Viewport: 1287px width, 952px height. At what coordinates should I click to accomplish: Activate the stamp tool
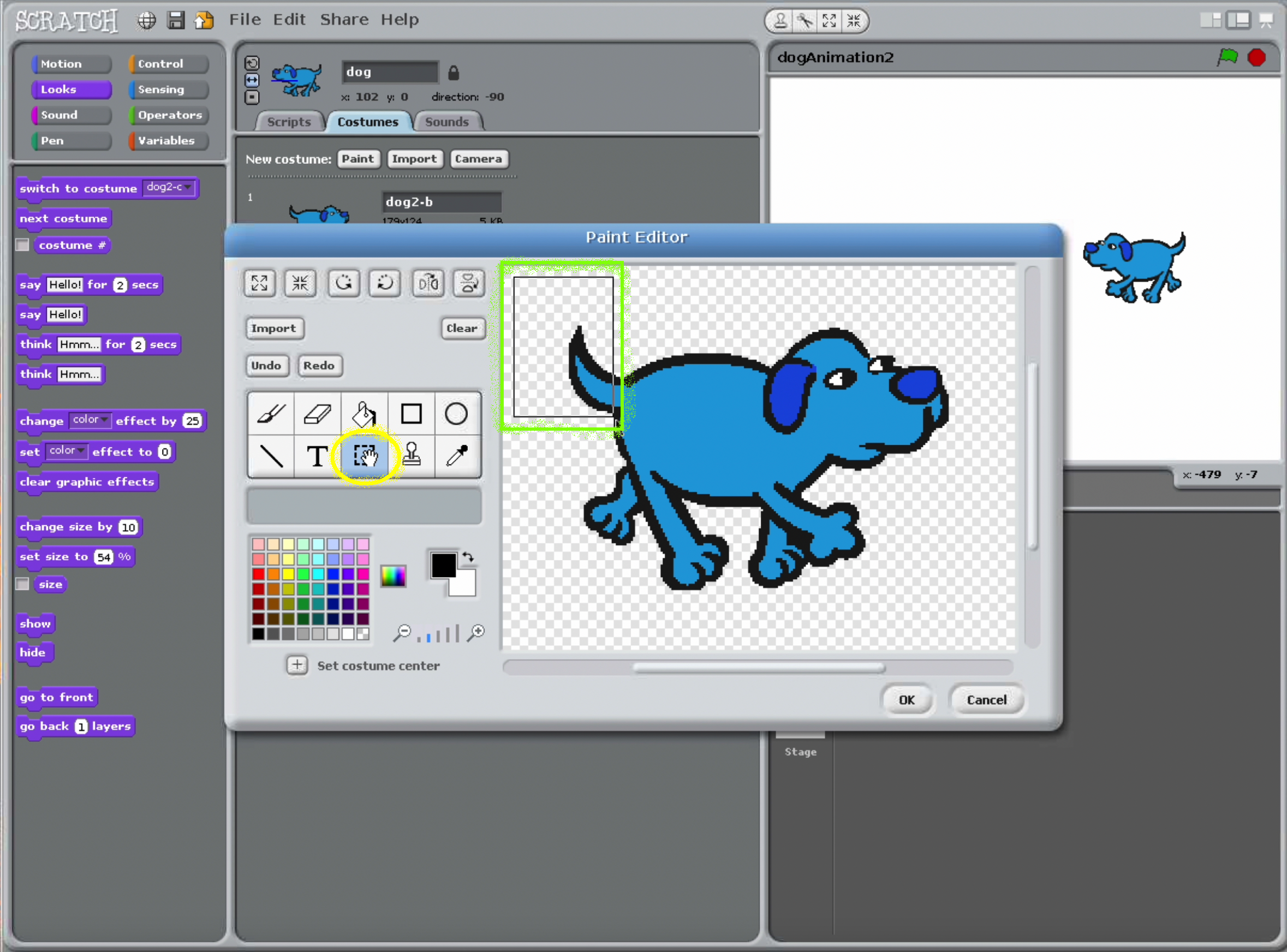412,455
